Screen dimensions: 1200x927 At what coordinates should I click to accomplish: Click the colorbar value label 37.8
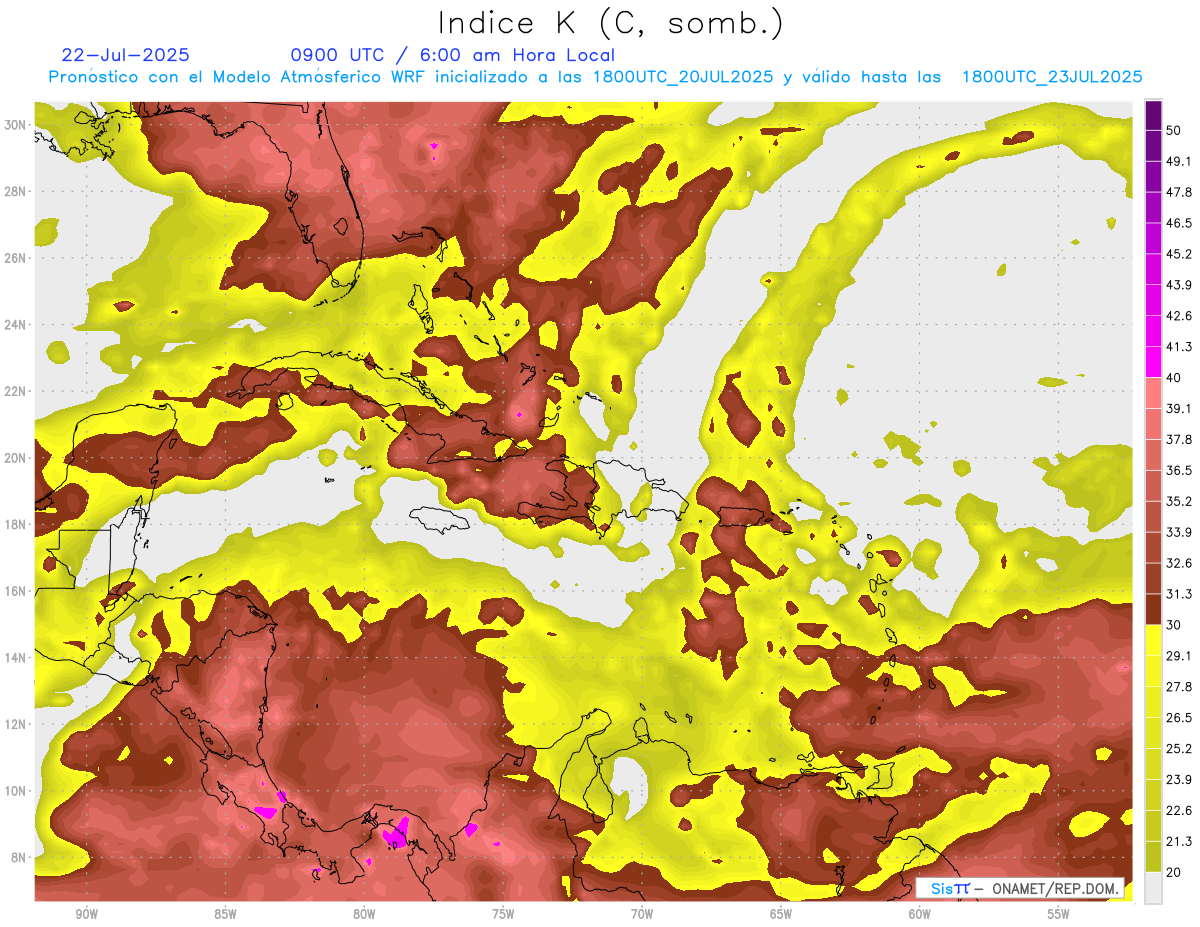pyautogui.click(x=1177, y=439)
